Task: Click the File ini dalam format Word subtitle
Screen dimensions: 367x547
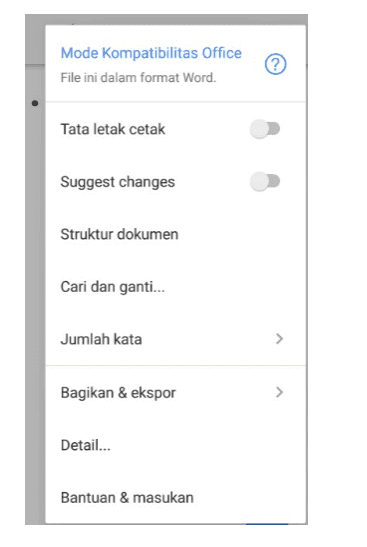Action: coord(138,77)
